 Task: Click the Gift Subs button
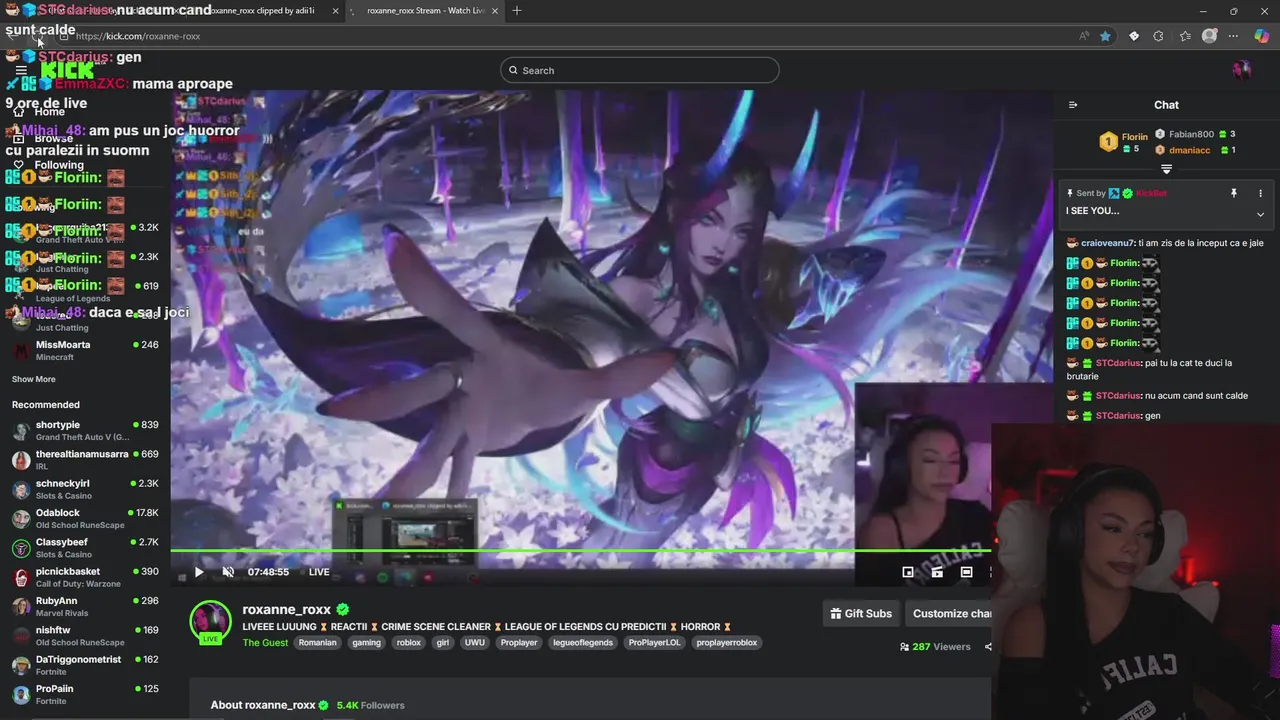(861, 613)
